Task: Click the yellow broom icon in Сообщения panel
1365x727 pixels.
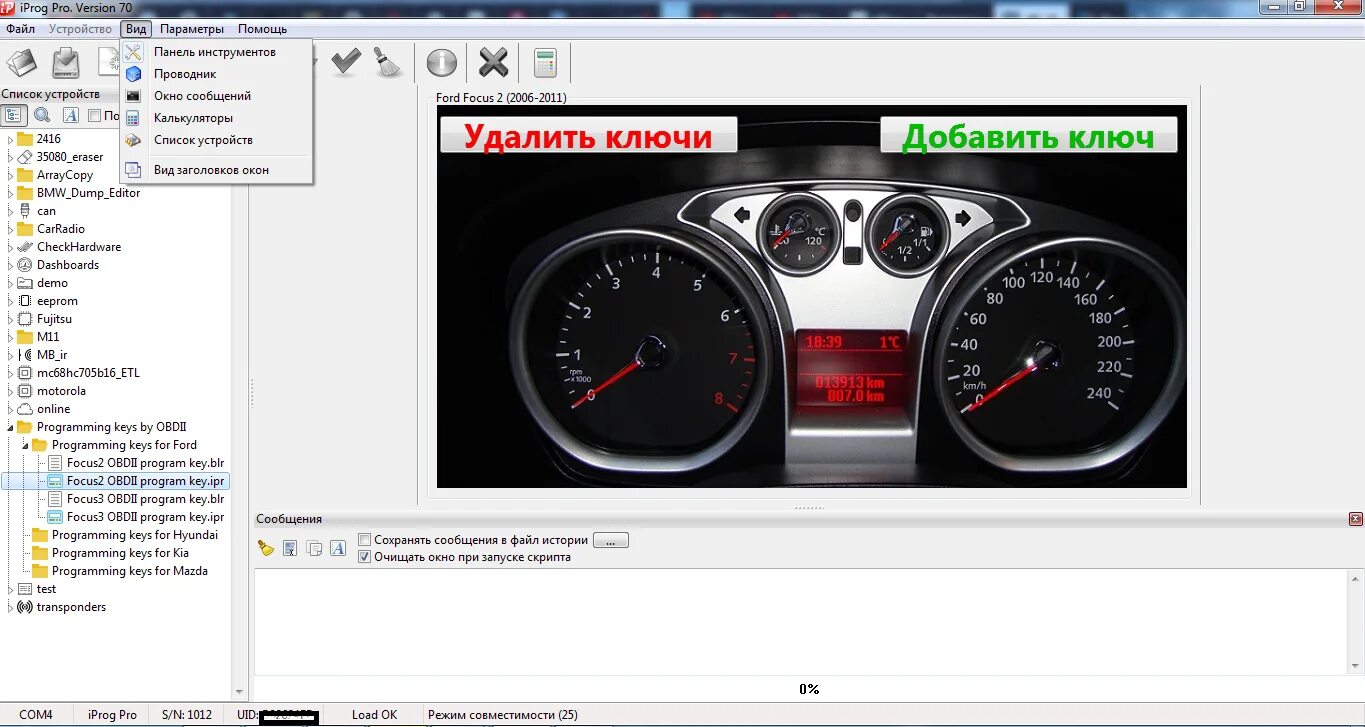Action: (265, 548)
